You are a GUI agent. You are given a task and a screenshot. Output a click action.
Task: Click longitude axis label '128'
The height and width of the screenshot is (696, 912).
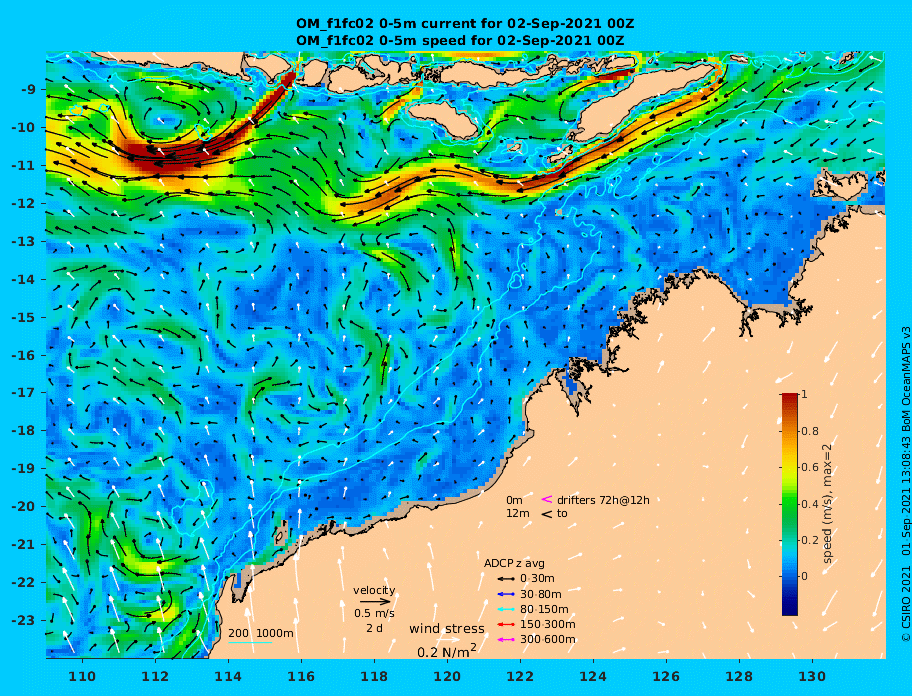pos(739,676)
